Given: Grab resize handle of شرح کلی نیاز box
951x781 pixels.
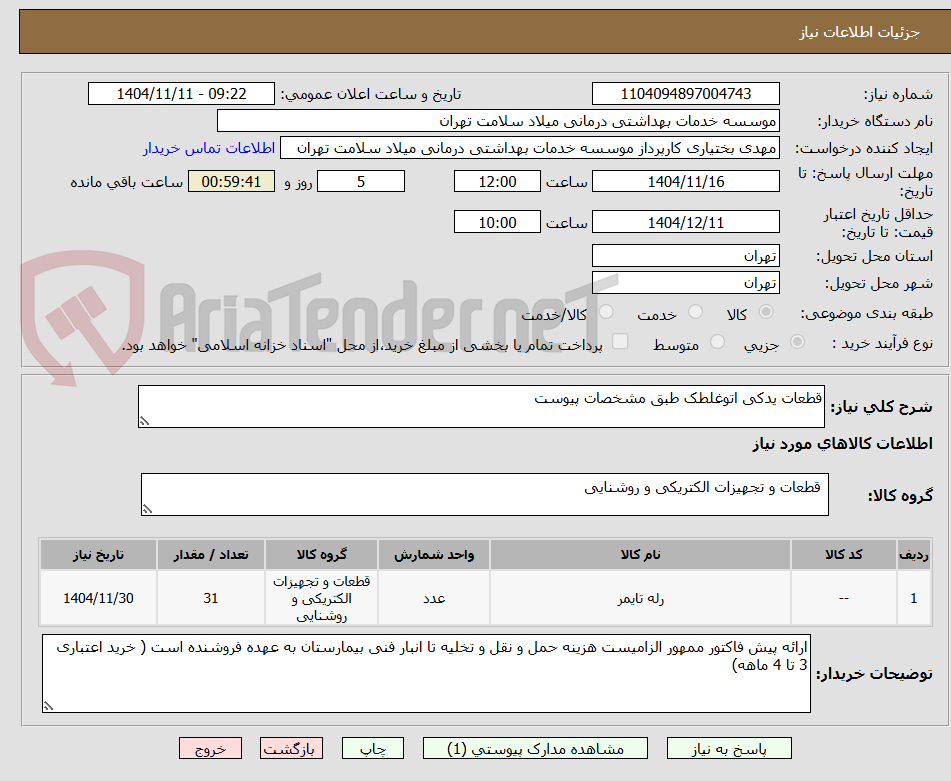Looking at the screenshot, I should (144, 421).
